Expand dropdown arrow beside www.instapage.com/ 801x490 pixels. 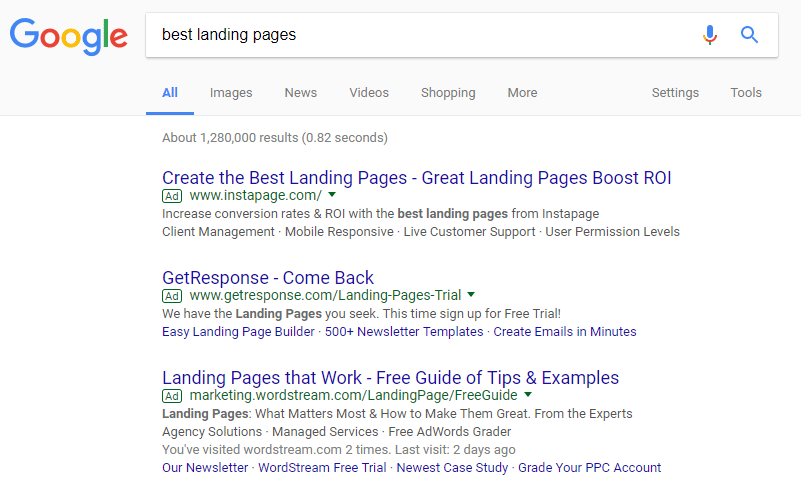point(332,195)
